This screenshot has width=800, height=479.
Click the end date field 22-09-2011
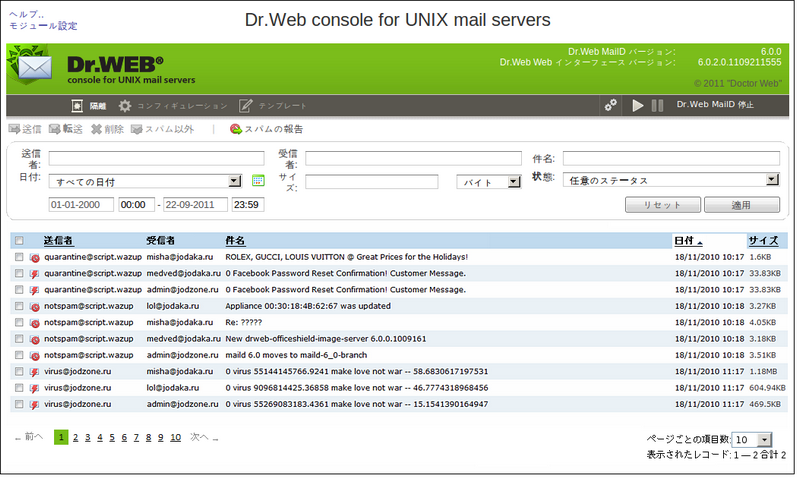pyautogui.click(x=195, y=205)
